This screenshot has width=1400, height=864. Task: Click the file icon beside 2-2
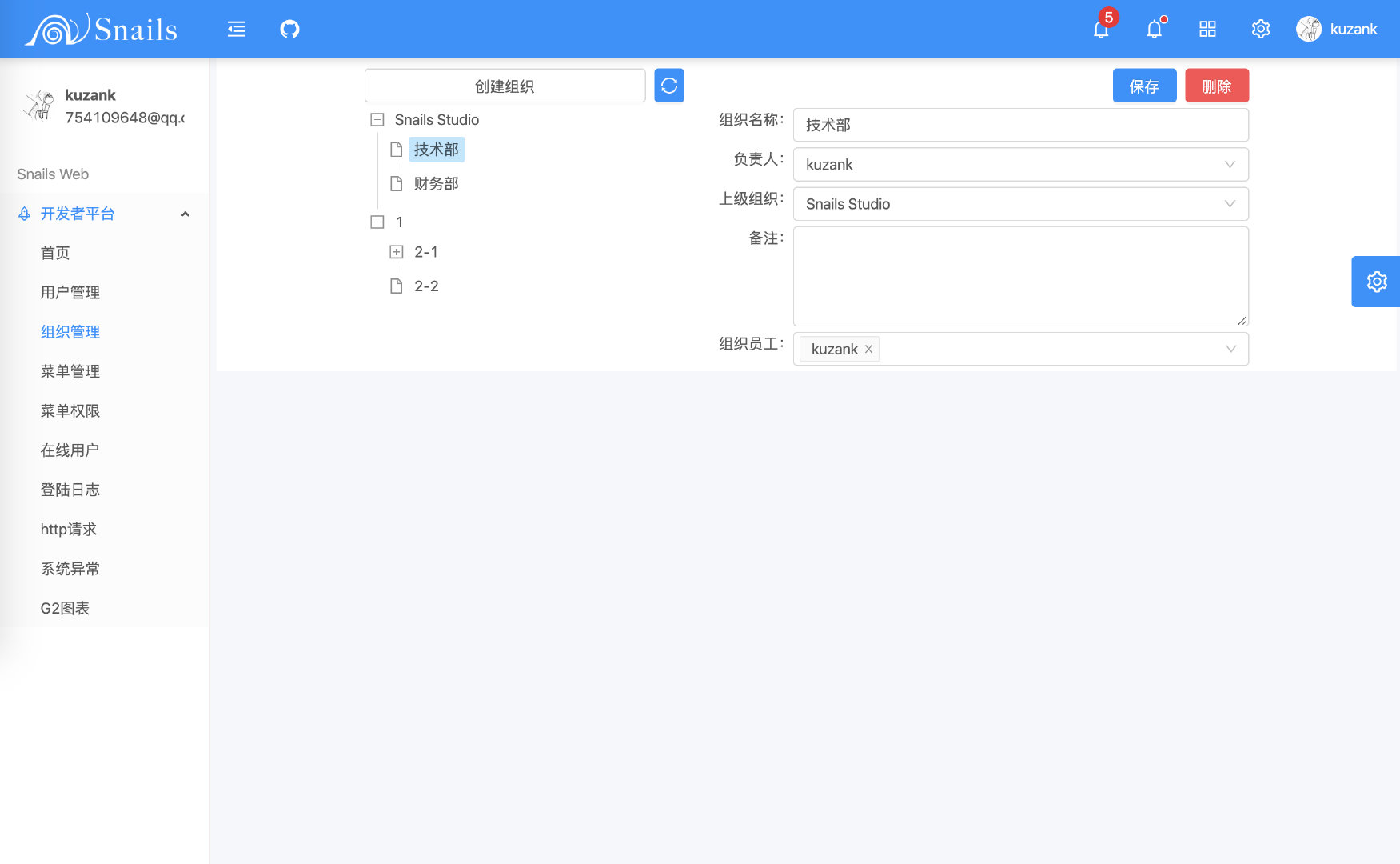click(396, 286)
